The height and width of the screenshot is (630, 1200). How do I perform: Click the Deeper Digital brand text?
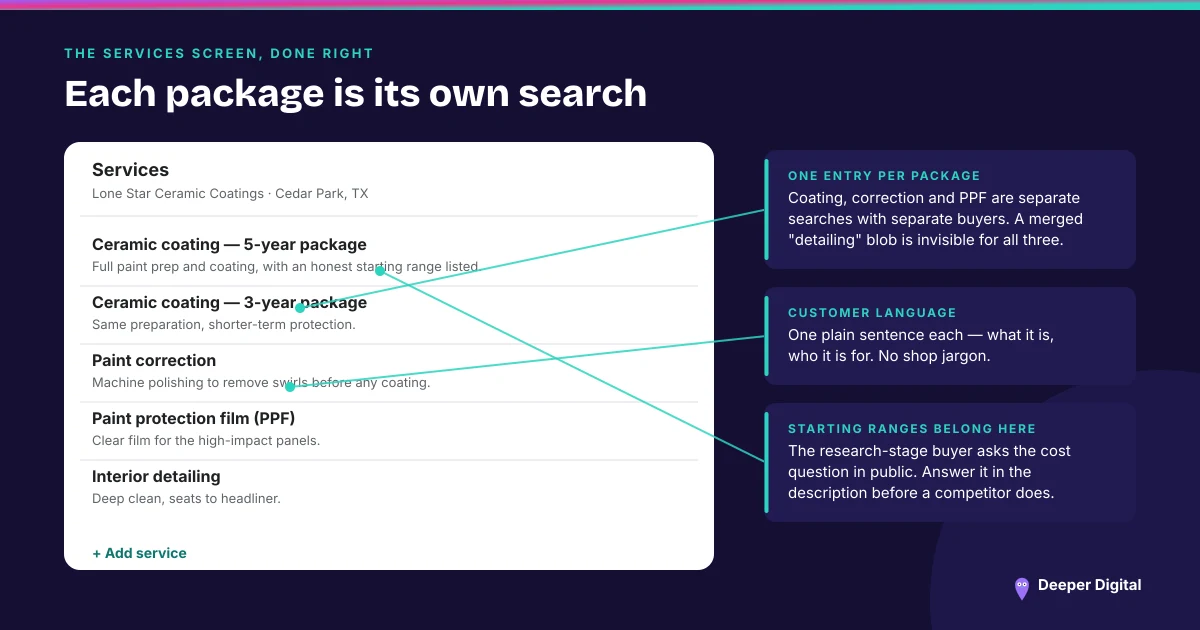click(1089, 585)
